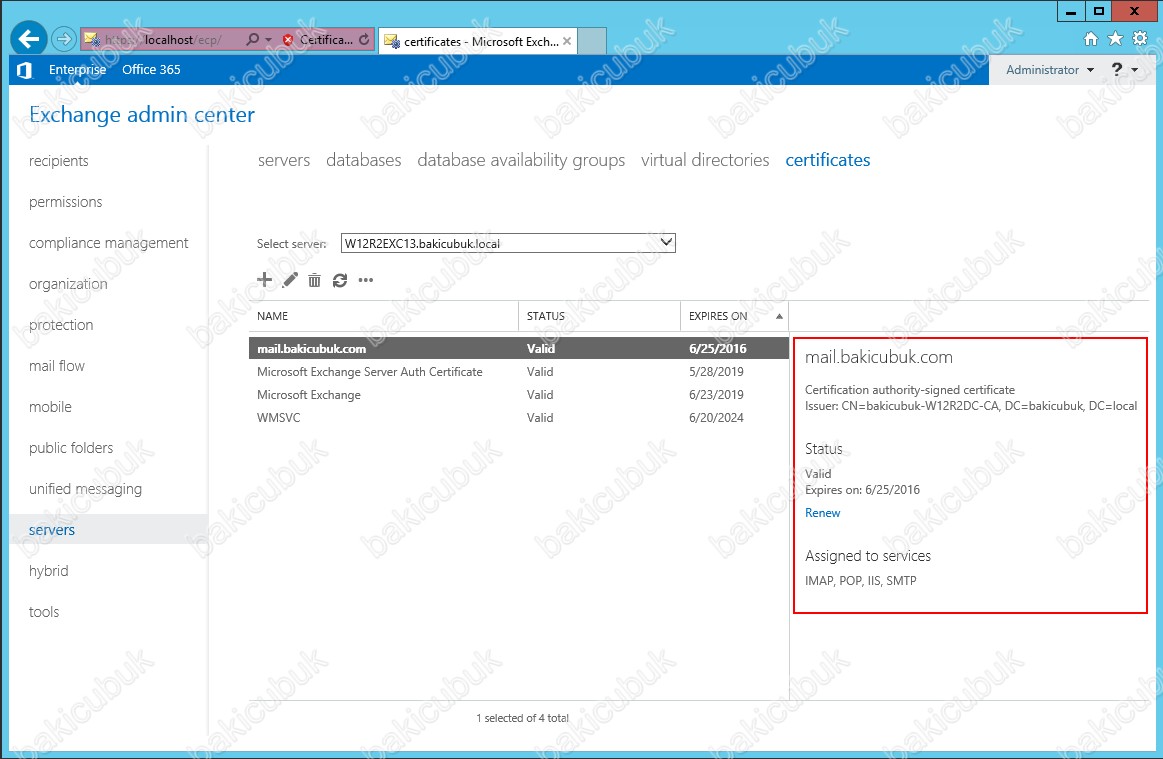Image resolution: width=1163 pixels, height=759 pixels.
Task: Expand the address bar autocomplete dropdown arrow
Action: pos(268,40)
